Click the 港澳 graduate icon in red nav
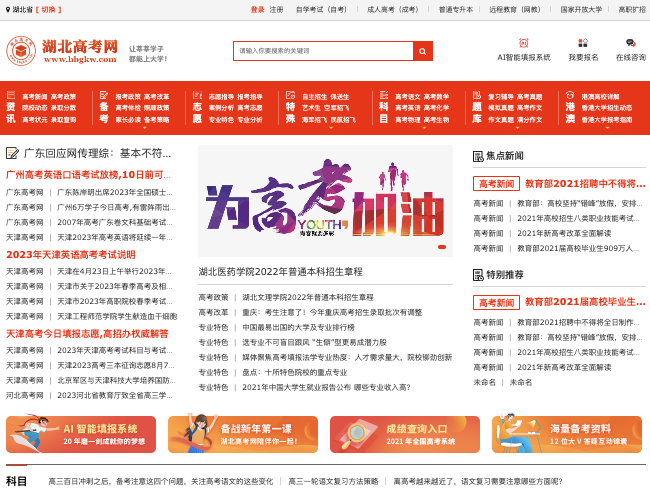Viewport: 650px width, 500px height. tap(570, 95)
